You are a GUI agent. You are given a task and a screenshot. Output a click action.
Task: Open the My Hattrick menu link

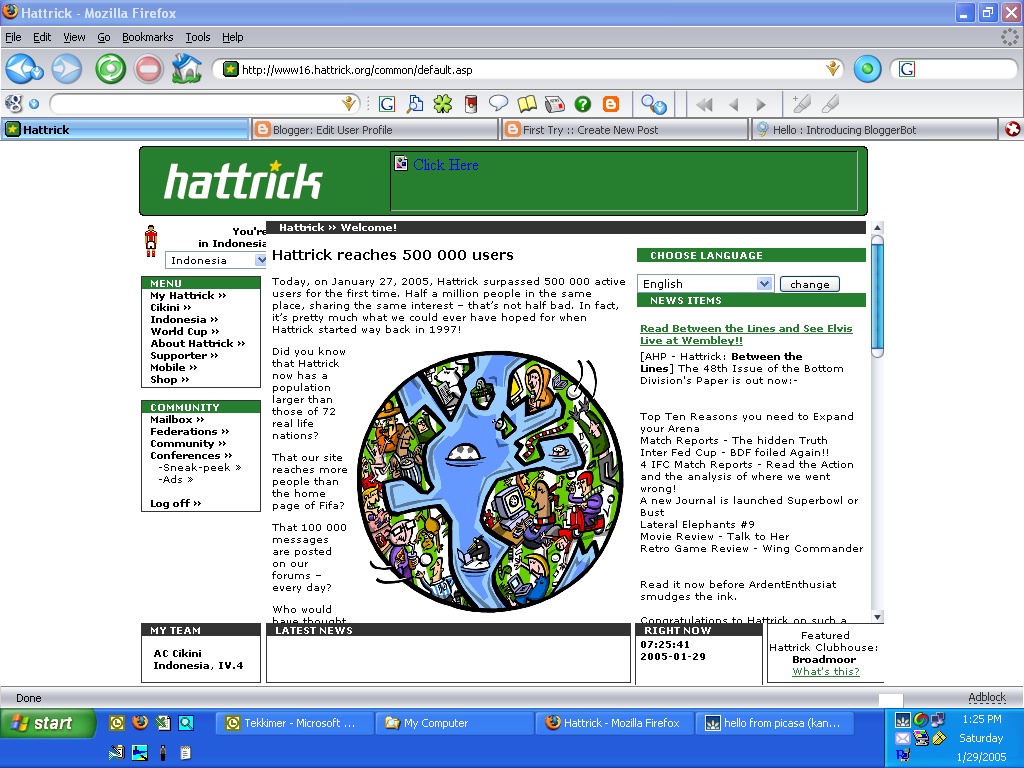point(188,295)
